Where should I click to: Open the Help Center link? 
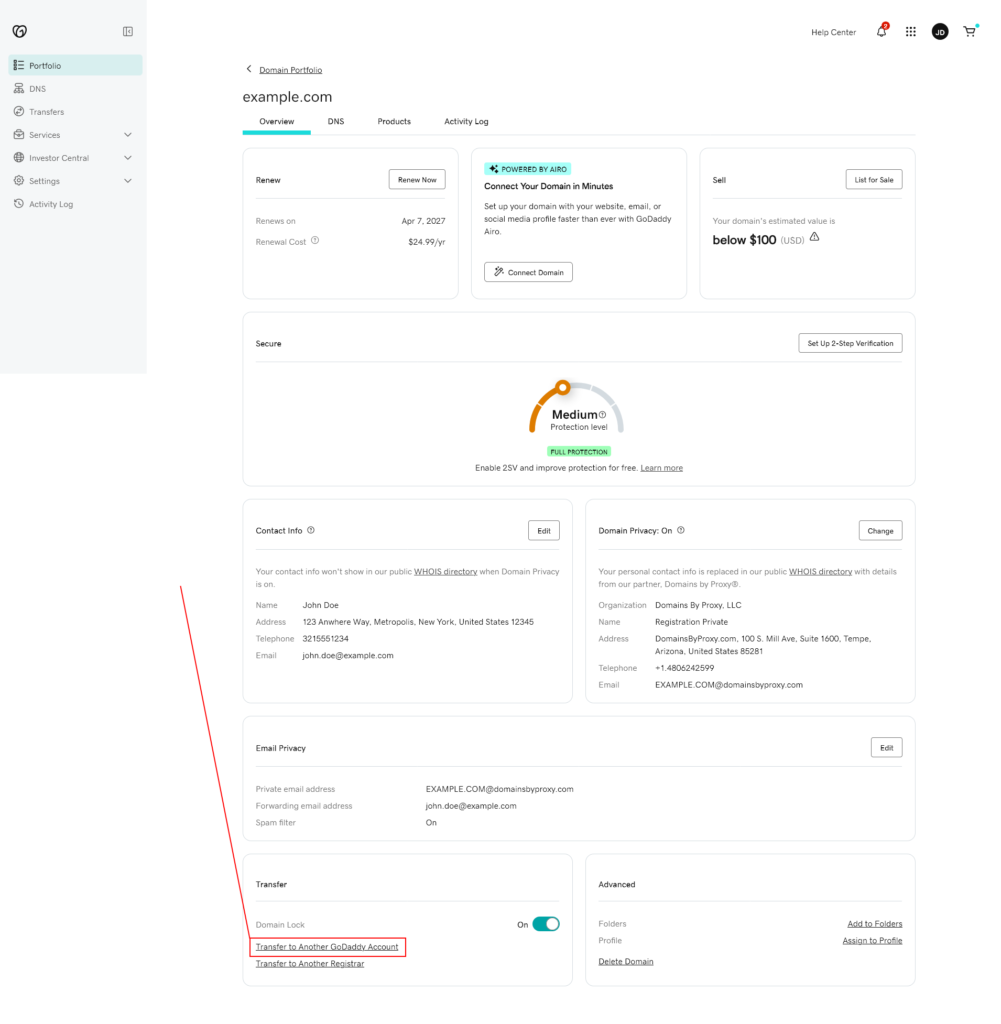(x=833, y=32)
